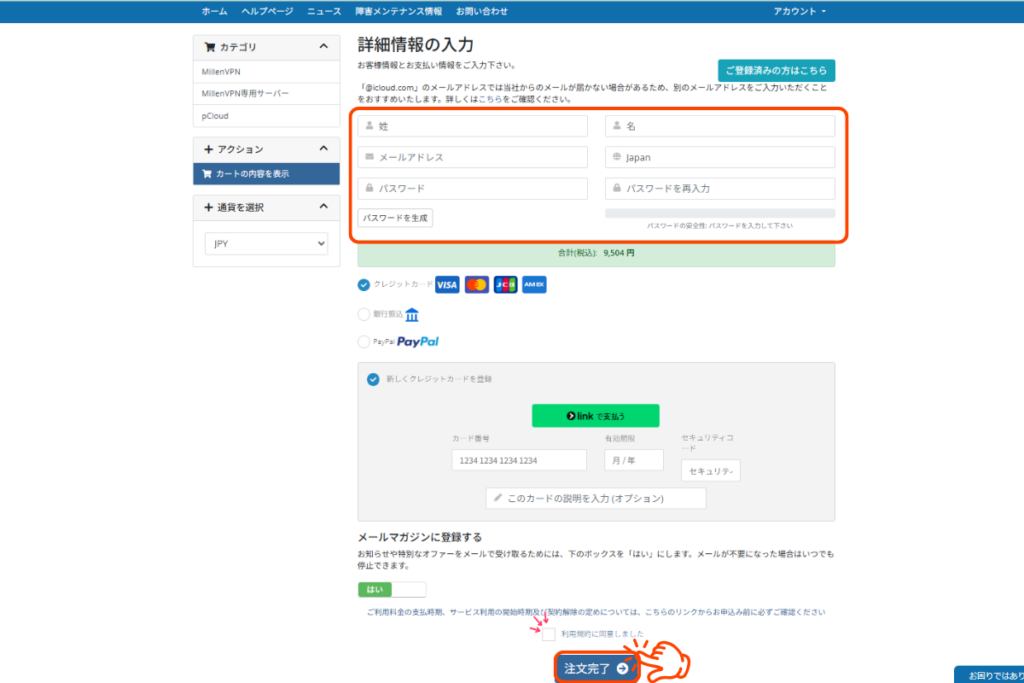1024x683 pixels.
Task: Click the arrow icon on 注文完了
Action: (x=622, y=668)
